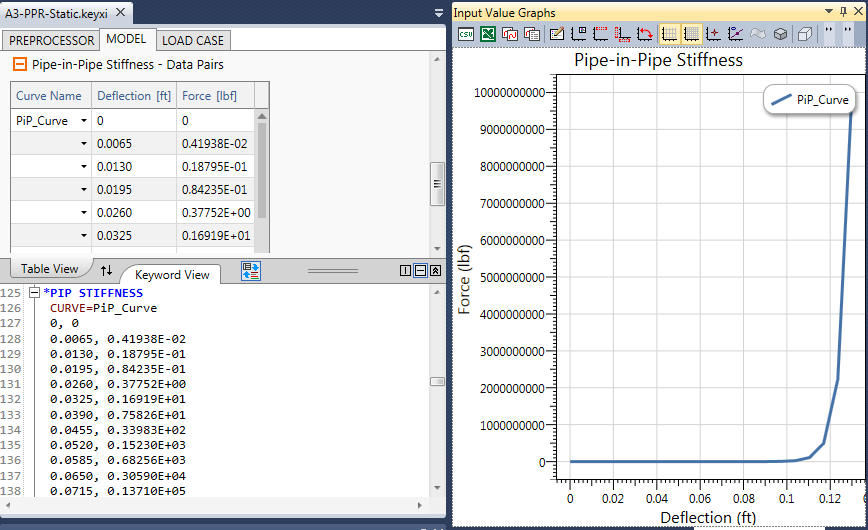Choose vertical split layout icon

[405, 270]
